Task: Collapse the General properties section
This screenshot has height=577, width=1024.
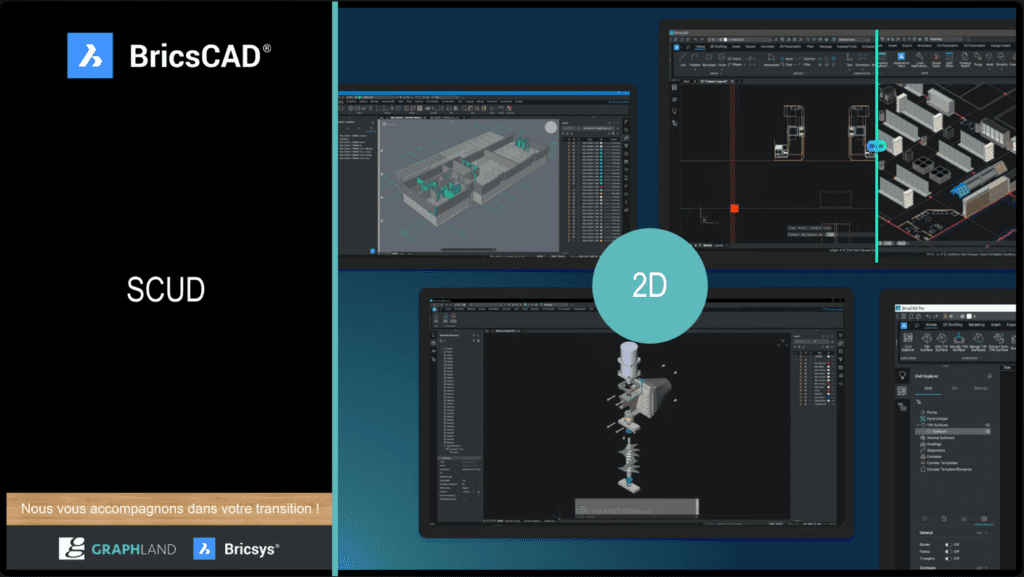Action: (x=985, y=533)
